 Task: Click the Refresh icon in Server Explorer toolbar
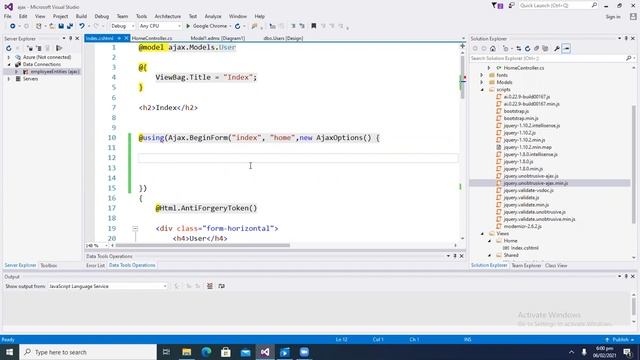[x=9, y=48]
